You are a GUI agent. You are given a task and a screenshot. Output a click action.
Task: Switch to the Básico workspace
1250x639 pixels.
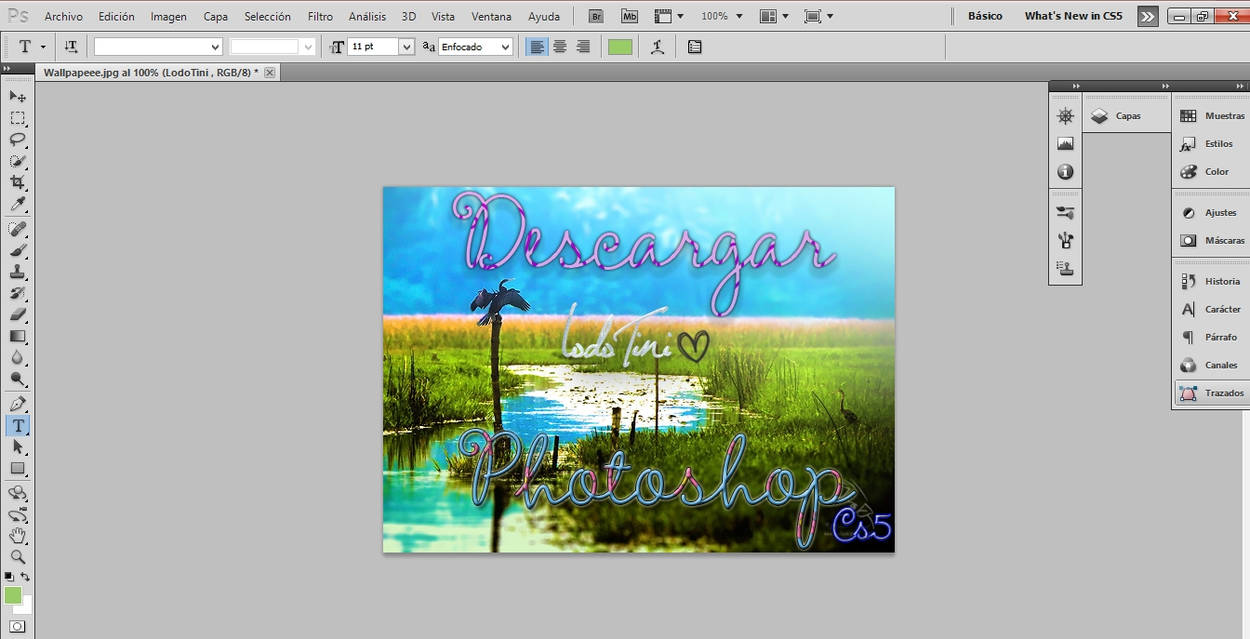point(985,16)
